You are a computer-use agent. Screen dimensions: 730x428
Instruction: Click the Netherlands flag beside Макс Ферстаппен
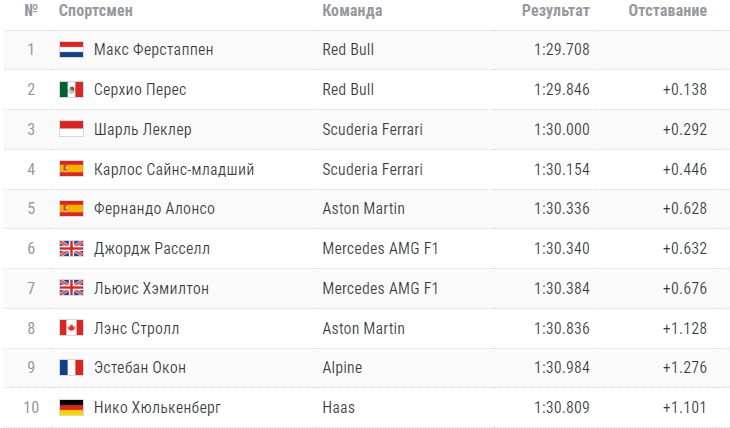pyautogui.click(x=71, y=49)
